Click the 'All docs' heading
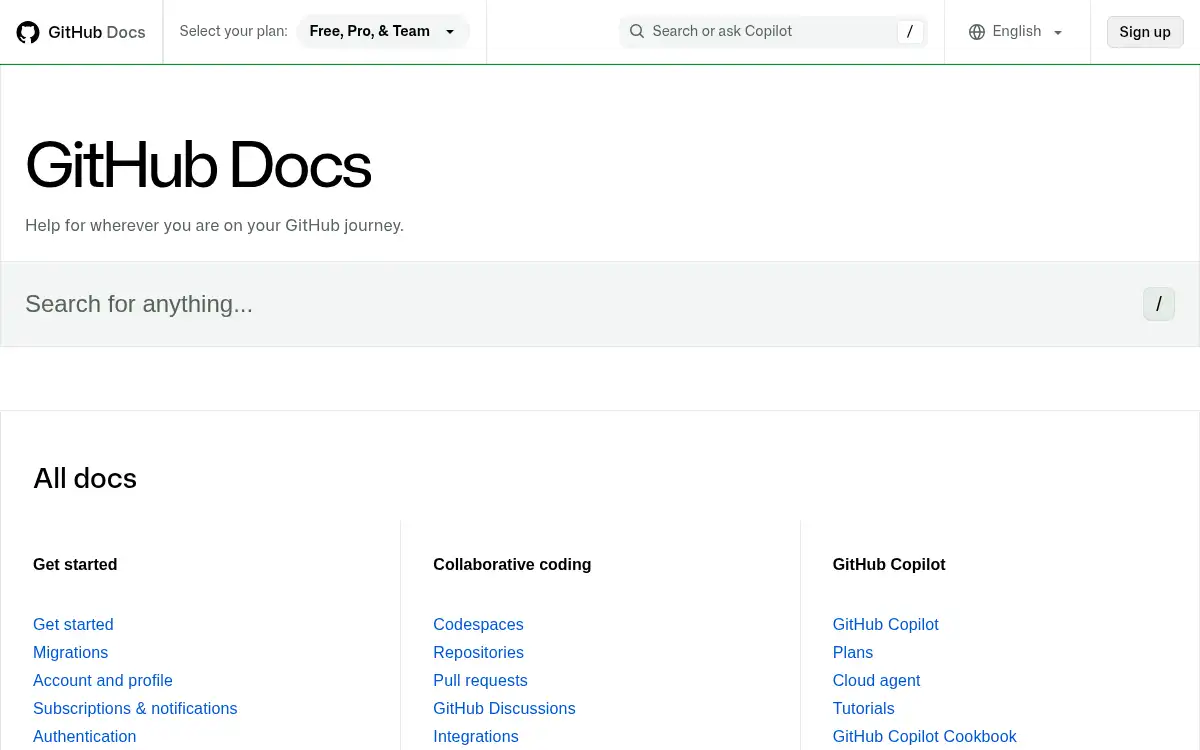1200x750 pixels. click(x=85, y=478)
